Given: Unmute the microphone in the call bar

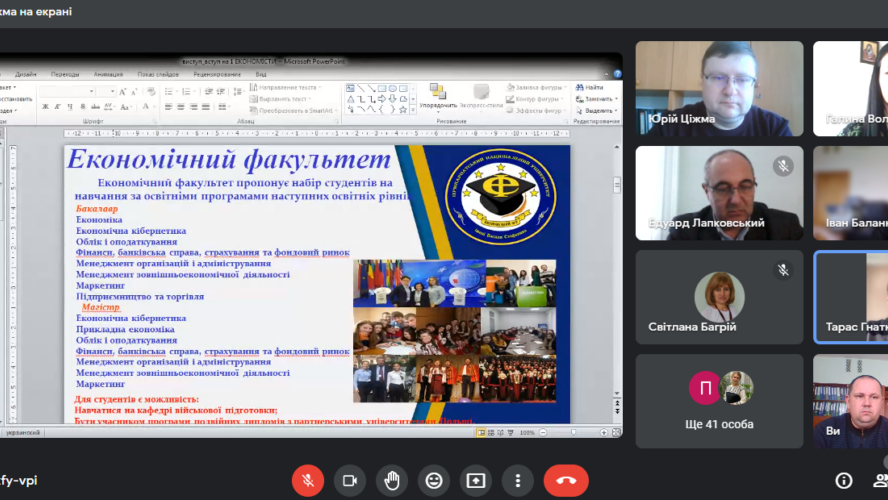Looking at the screenshot, I should [x=307, y=480].
